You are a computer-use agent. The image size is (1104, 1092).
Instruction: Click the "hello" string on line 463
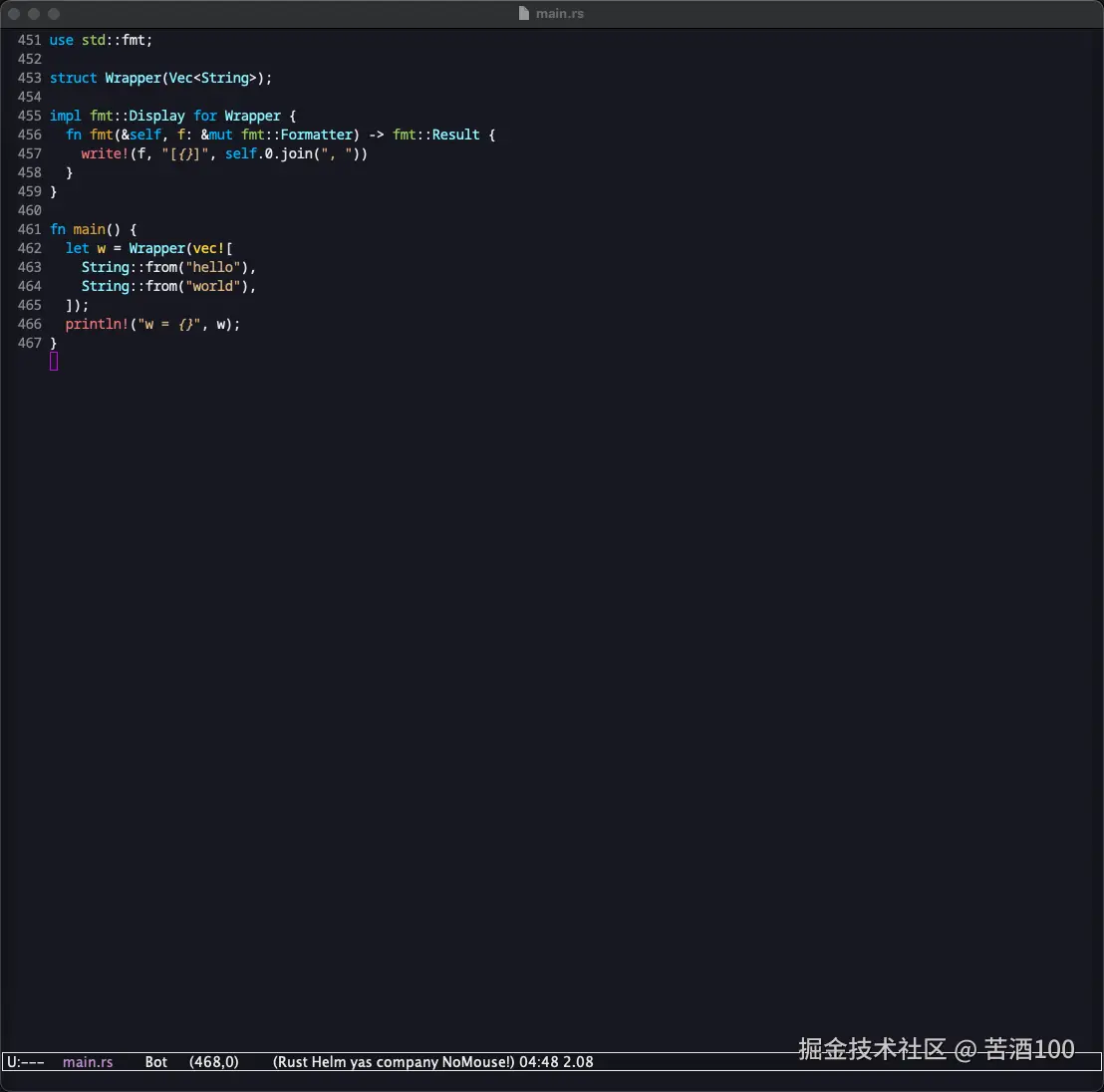point(215,267)
